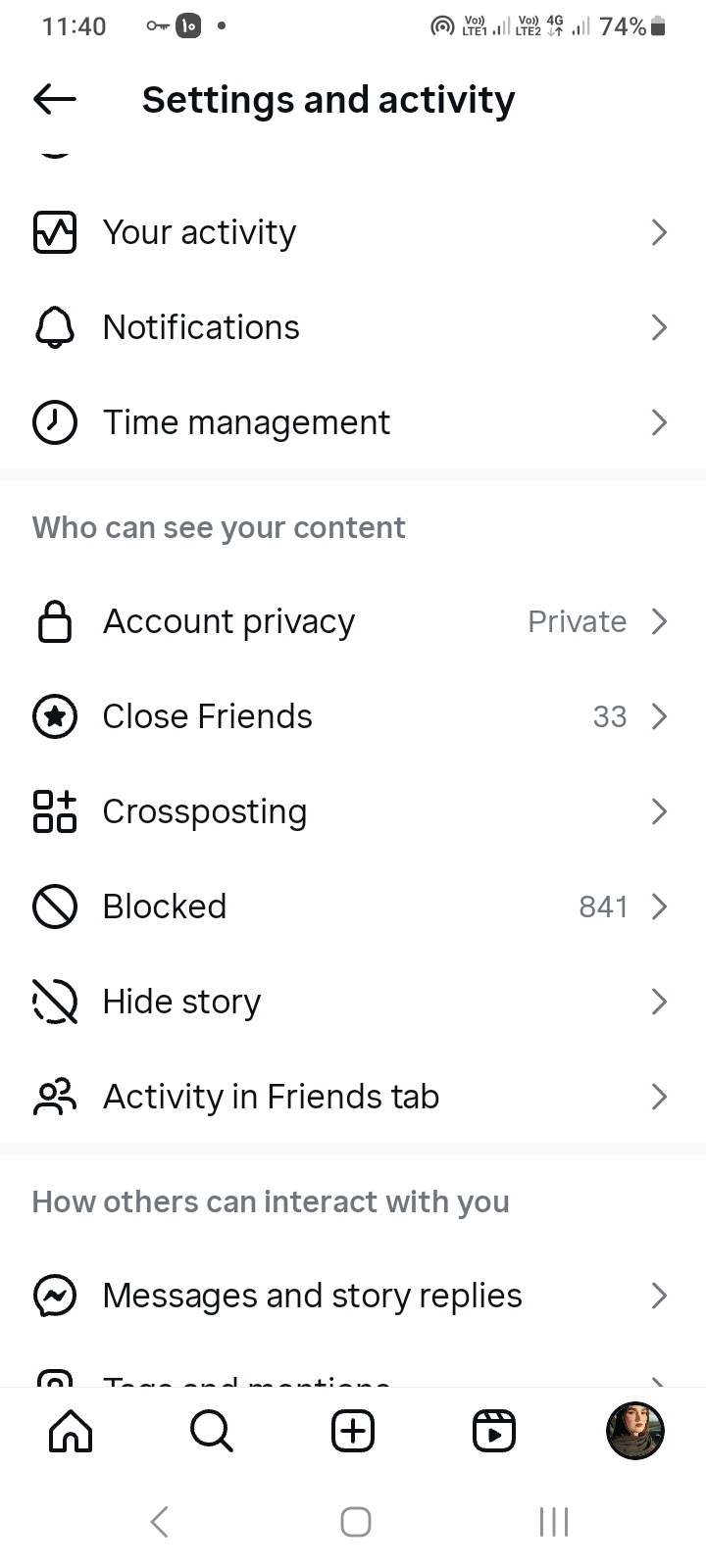
Task: Open Activity in Friends tab
Action: click(271, 1097)
